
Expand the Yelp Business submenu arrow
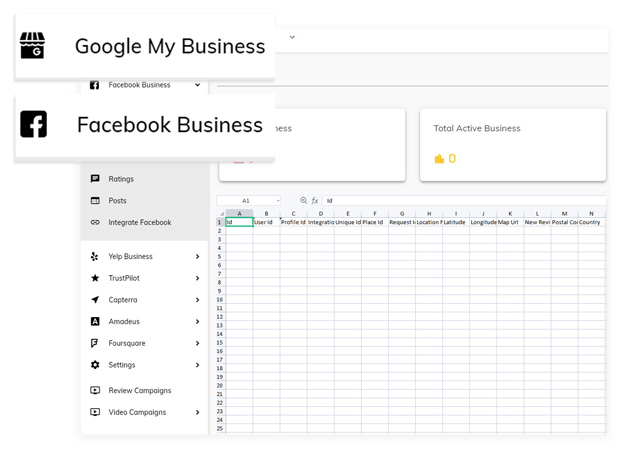(x=197, y=257)
